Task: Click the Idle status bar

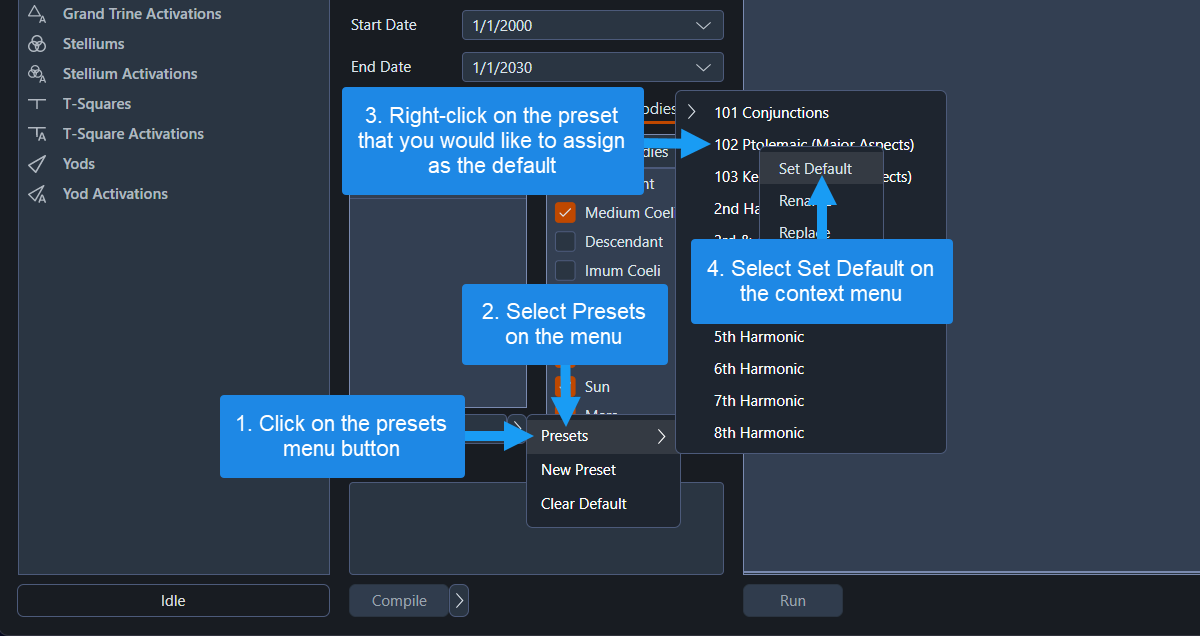Action: [x=173, y=600]
